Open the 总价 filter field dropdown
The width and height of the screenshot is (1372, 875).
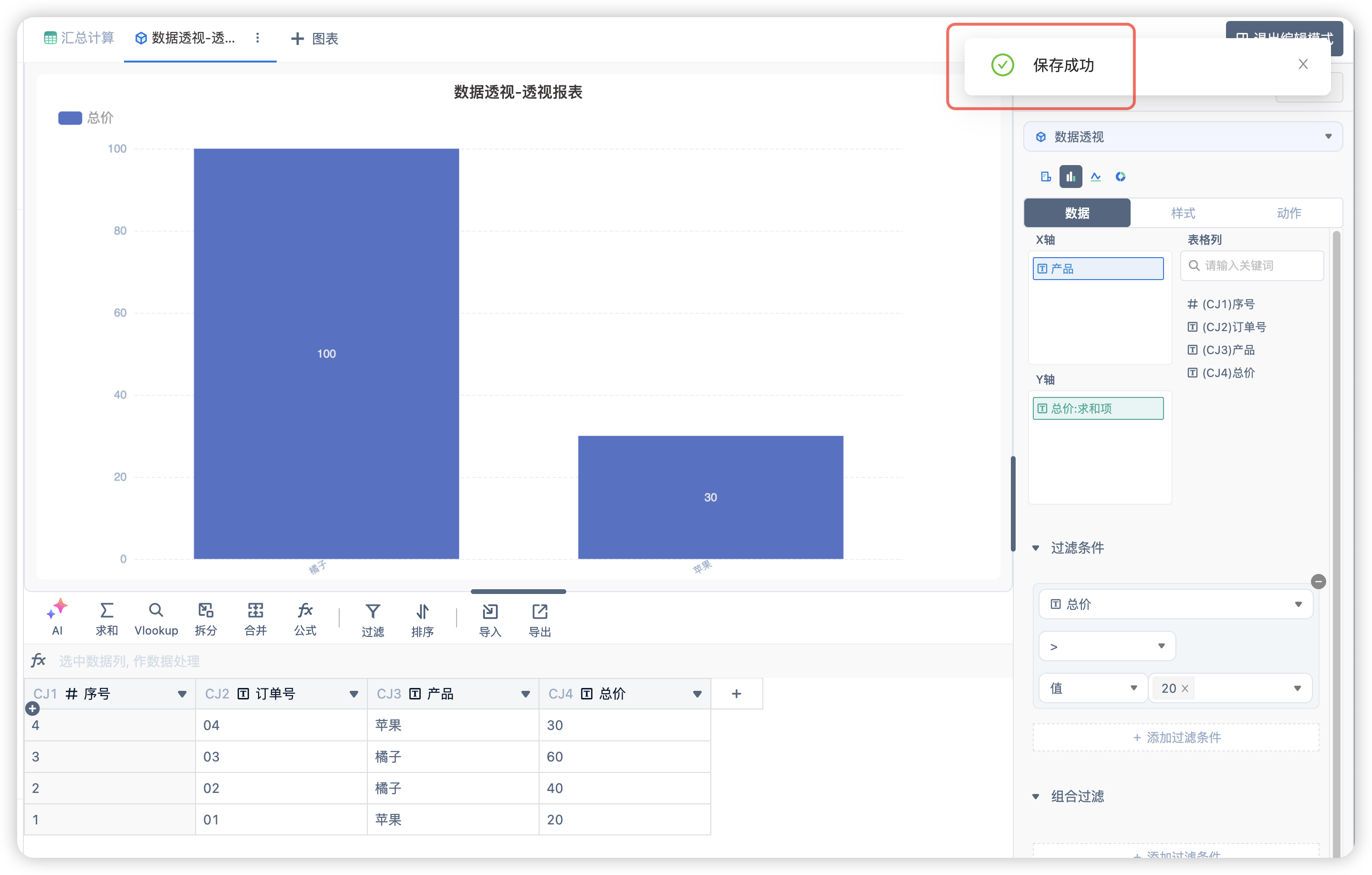point(1176,604)
